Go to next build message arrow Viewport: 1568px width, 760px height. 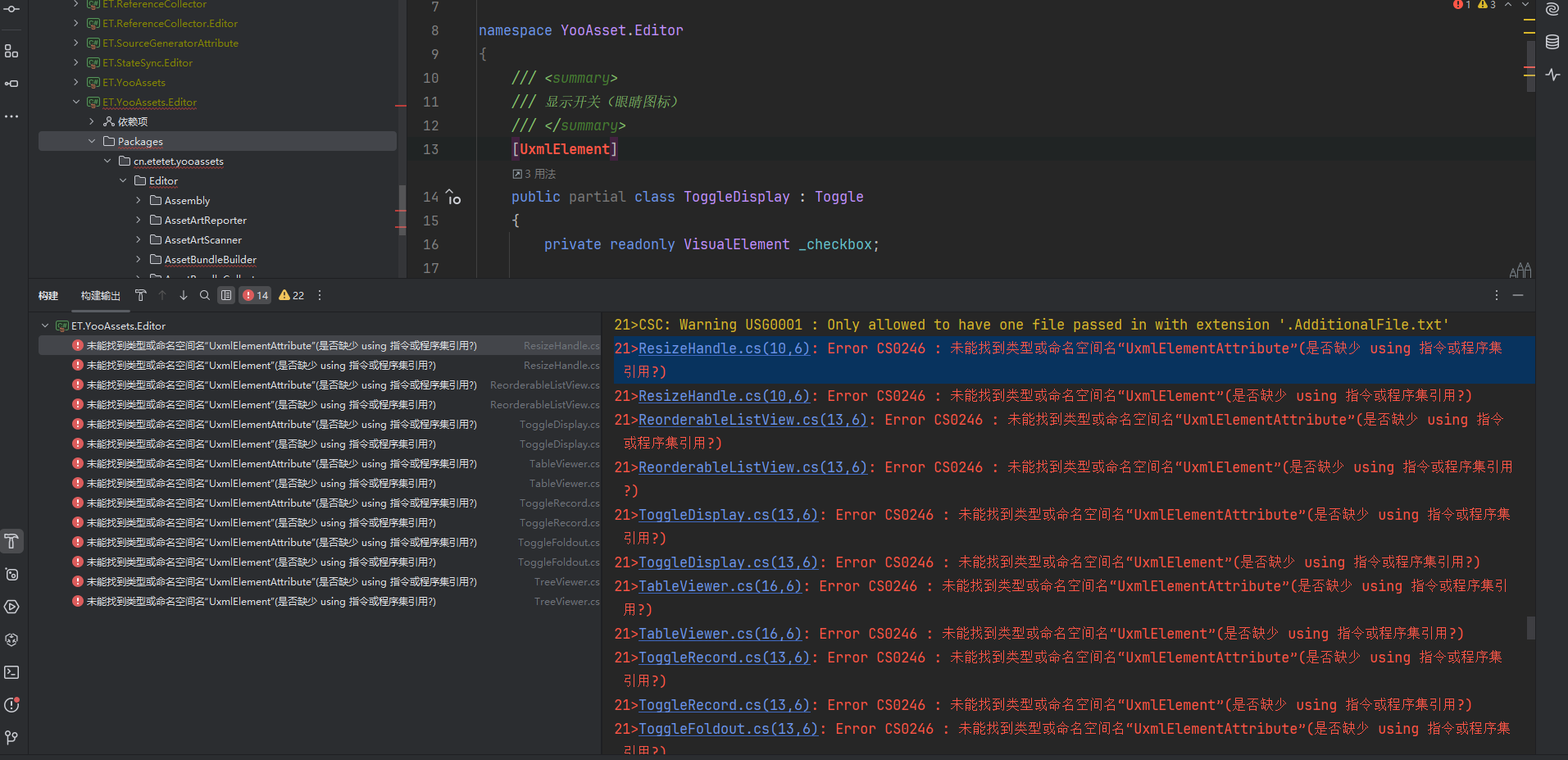pyautogui.click(x=184, y=295)
